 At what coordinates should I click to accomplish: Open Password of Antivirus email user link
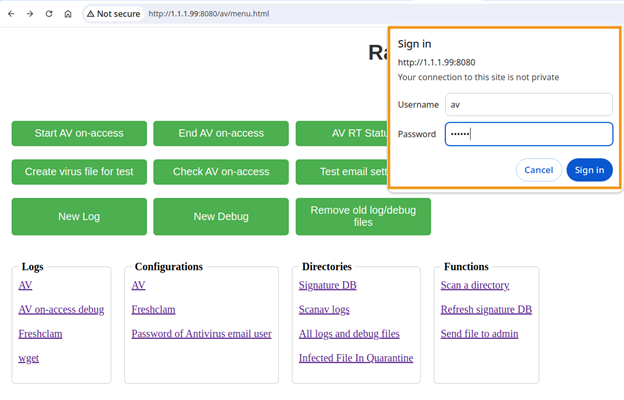(201, 334)
